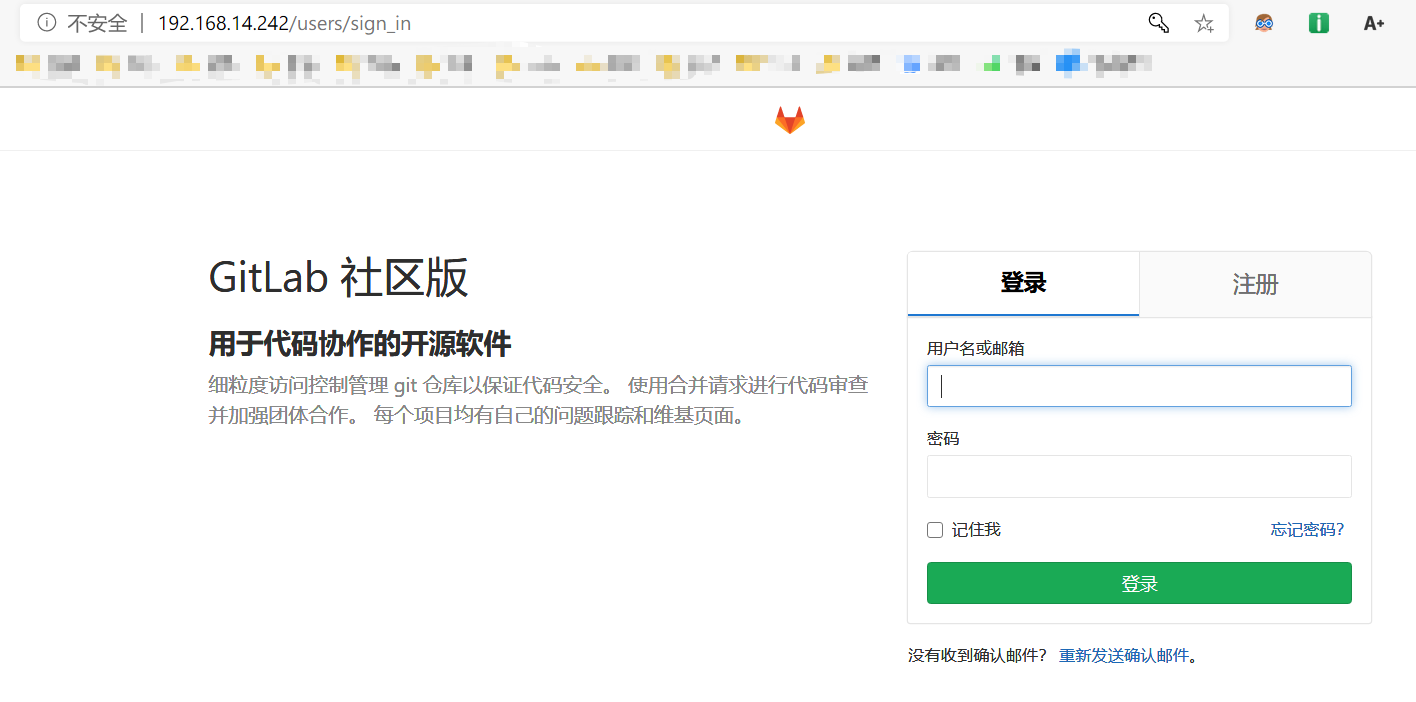Click the A+ extension icon
1416x702 pixels.
coord(1374,23)
